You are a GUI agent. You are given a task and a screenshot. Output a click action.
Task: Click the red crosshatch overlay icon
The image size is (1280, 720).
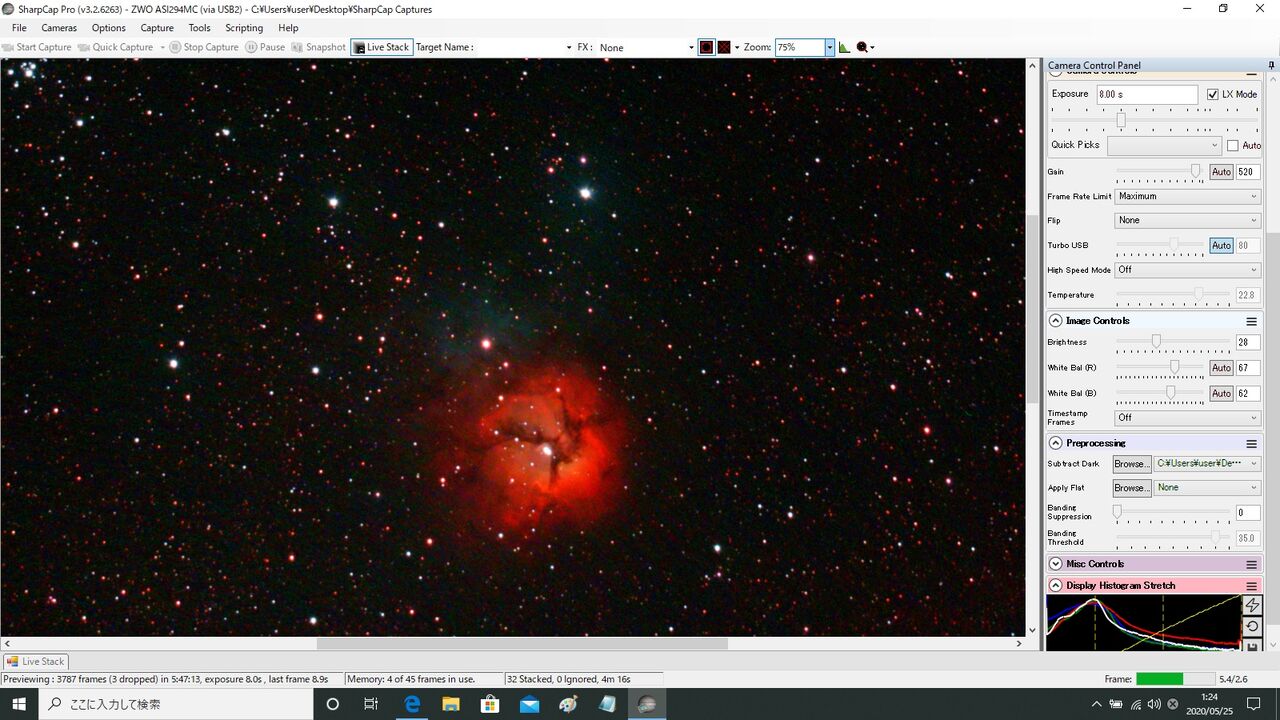724,47
